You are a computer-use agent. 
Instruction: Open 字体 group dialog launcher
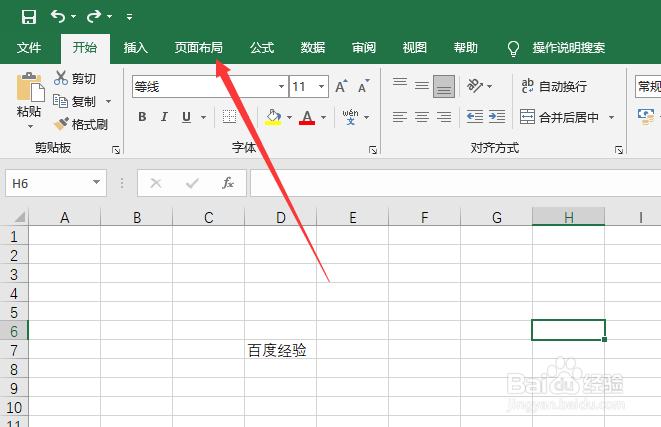[373, 150]
